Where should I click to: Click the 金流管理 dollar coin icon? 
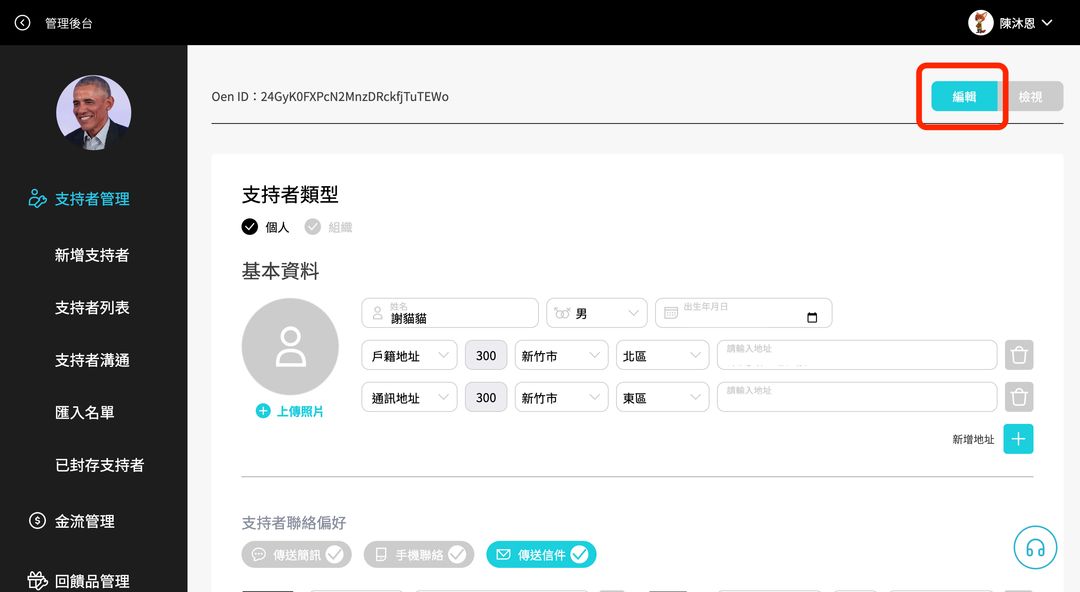(x=37, y=520)
